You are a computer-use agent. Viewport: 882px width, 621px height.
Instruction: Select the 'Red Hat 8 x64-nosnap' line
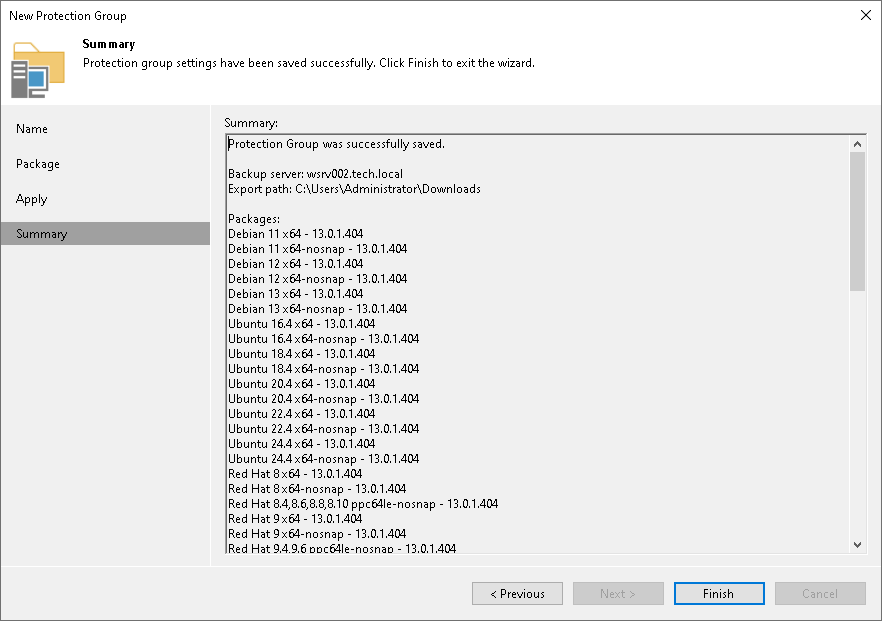(317, 489)
